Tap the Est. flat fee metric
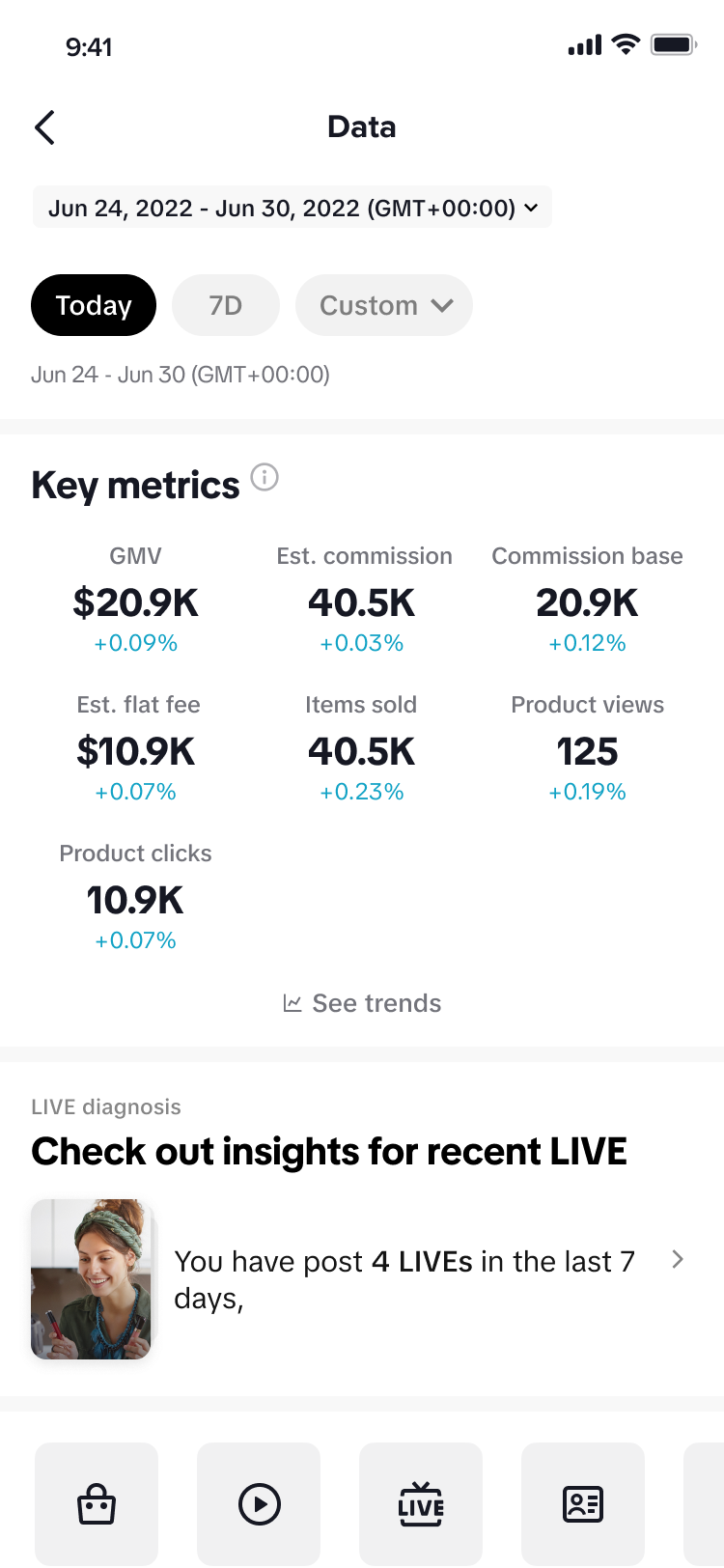Image resolution: width=724 pixels, height=1568 pixels. pos(136,750)
